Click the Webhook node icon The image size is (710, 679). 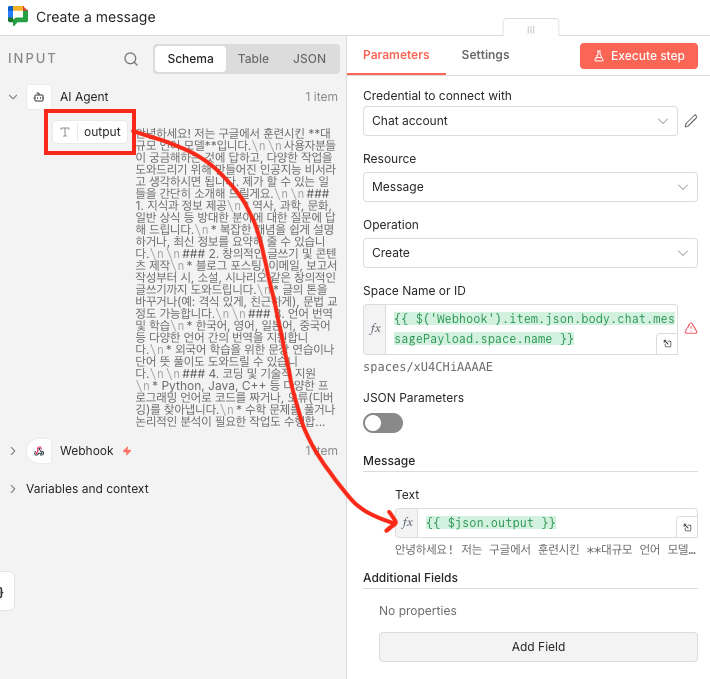[x=39, y=451]
